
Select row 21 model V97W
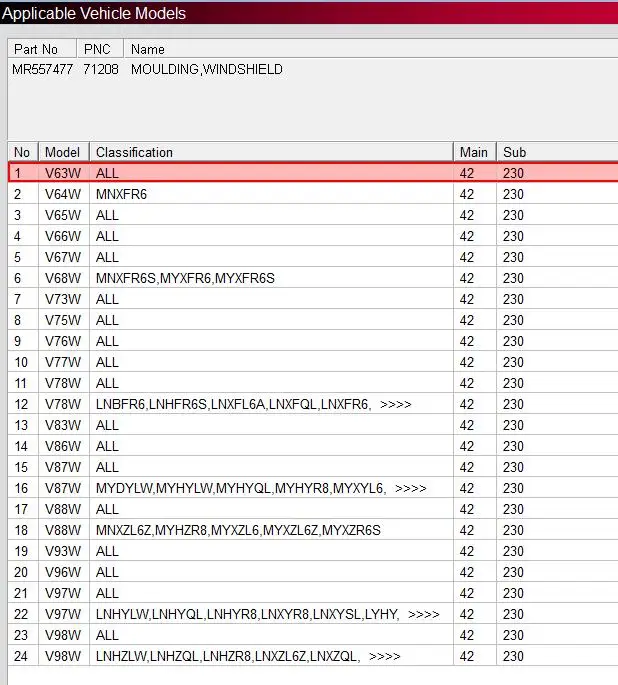63,593
